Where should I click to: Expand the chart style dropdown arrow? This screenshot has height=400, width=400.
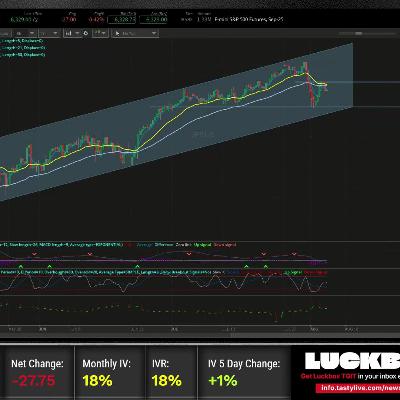(77, 33)
